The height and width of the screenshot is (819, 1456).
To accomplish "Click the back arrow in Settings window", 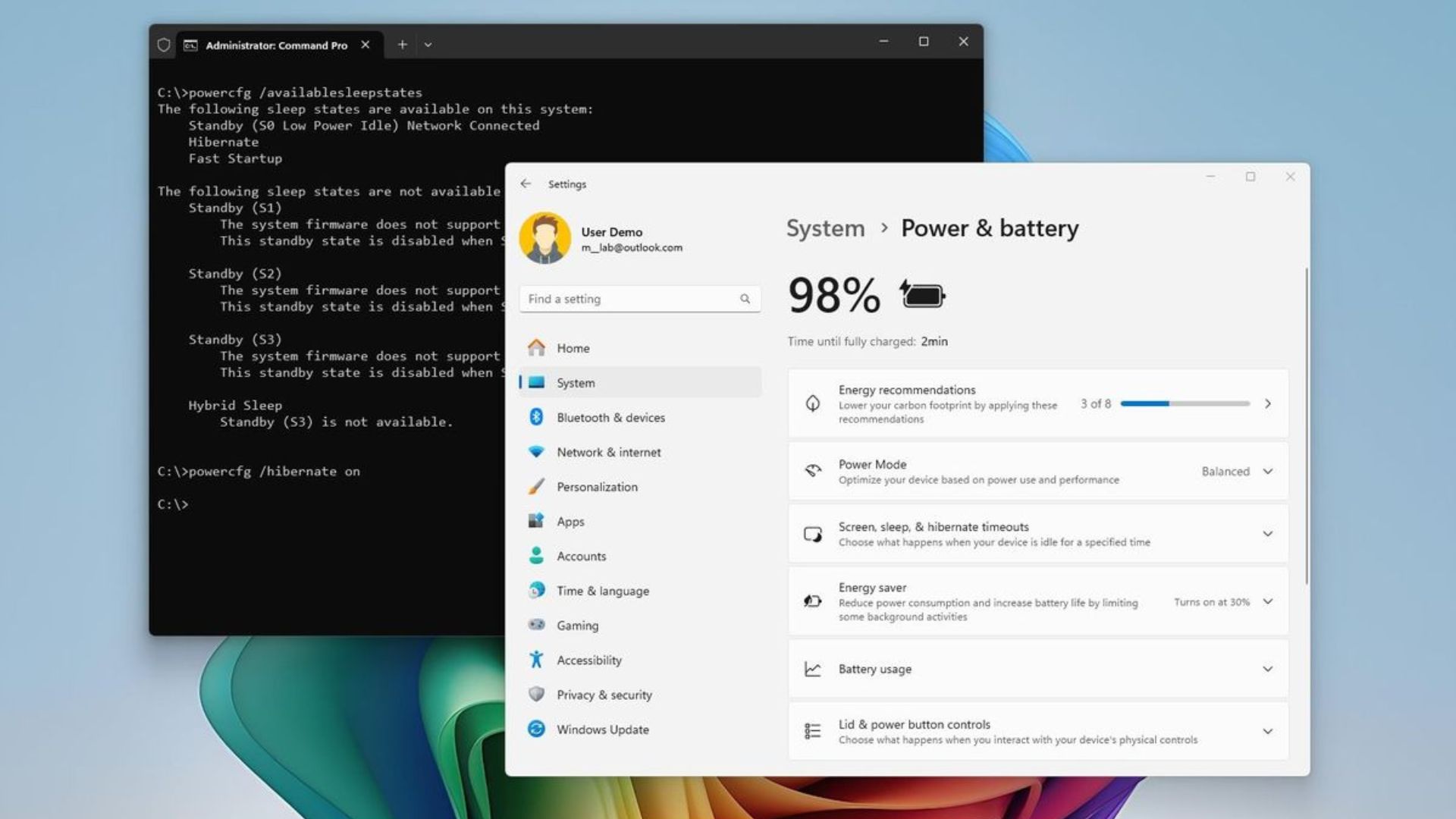I will click(526, 184).
